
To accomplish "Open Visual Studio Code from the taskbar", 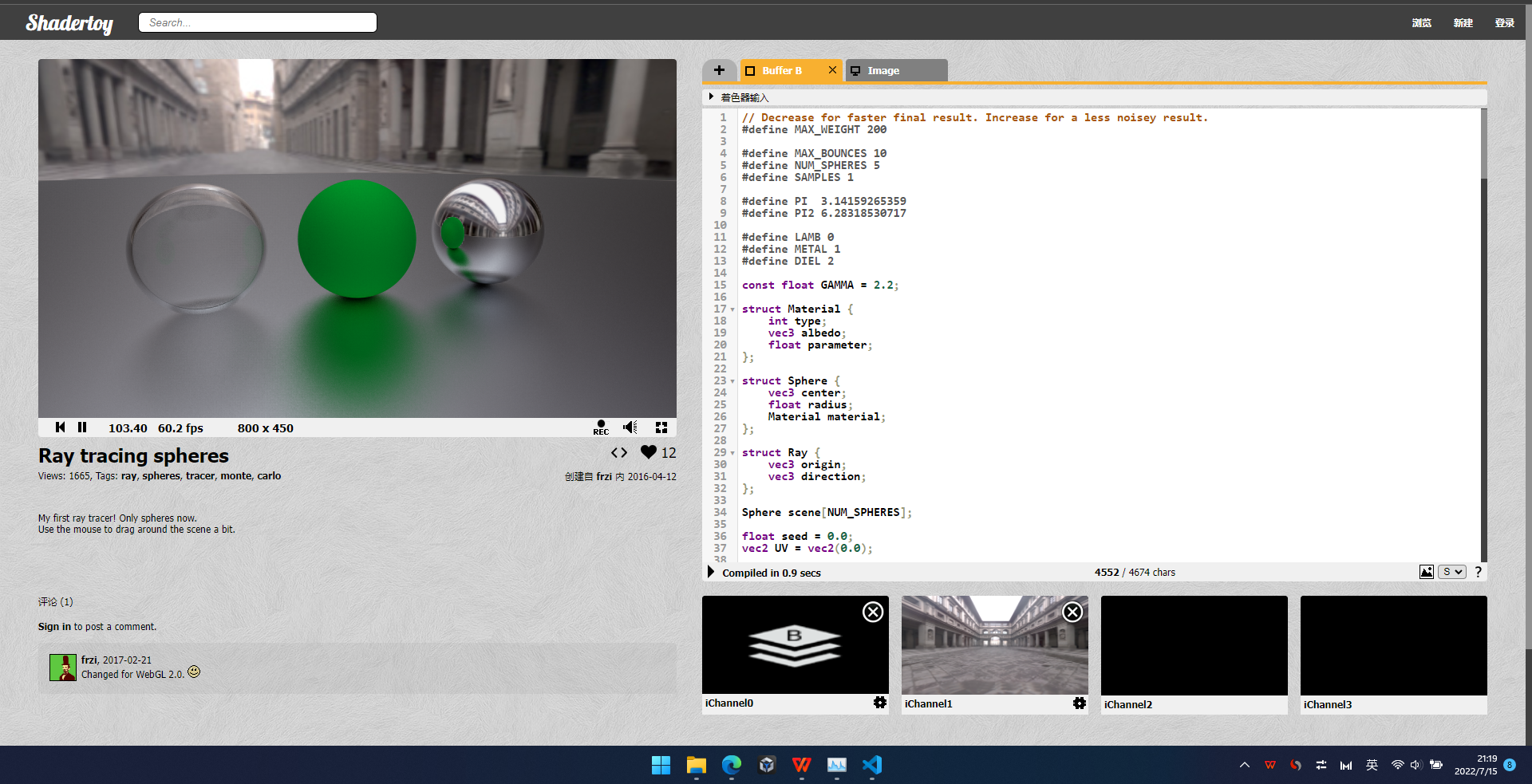I will click(872, 766).
